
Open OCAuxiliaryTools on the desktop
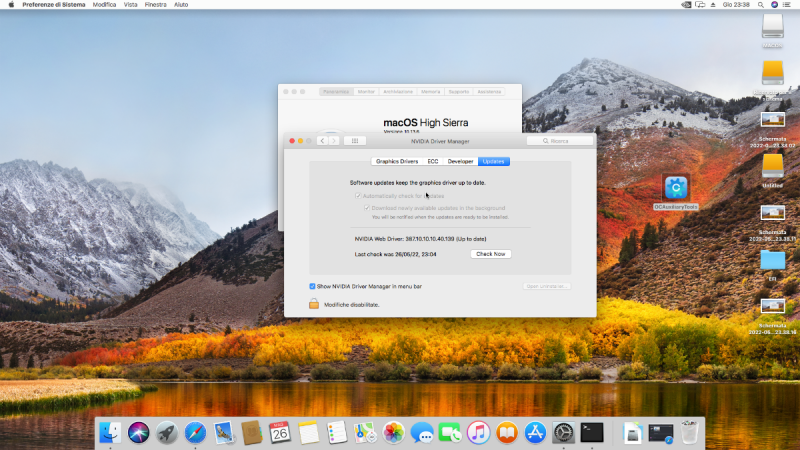pyautogui.click(x=676, y=187)
